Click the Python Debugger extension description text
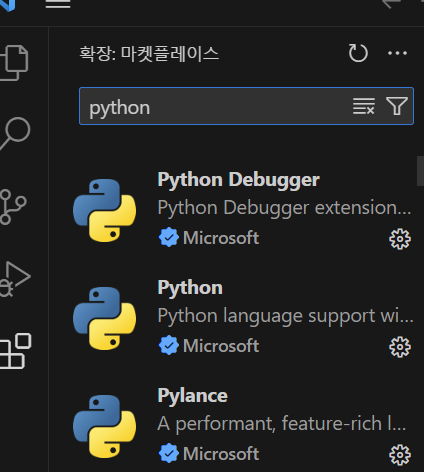Screen dimensions: 424x472 tap(284, 208)
